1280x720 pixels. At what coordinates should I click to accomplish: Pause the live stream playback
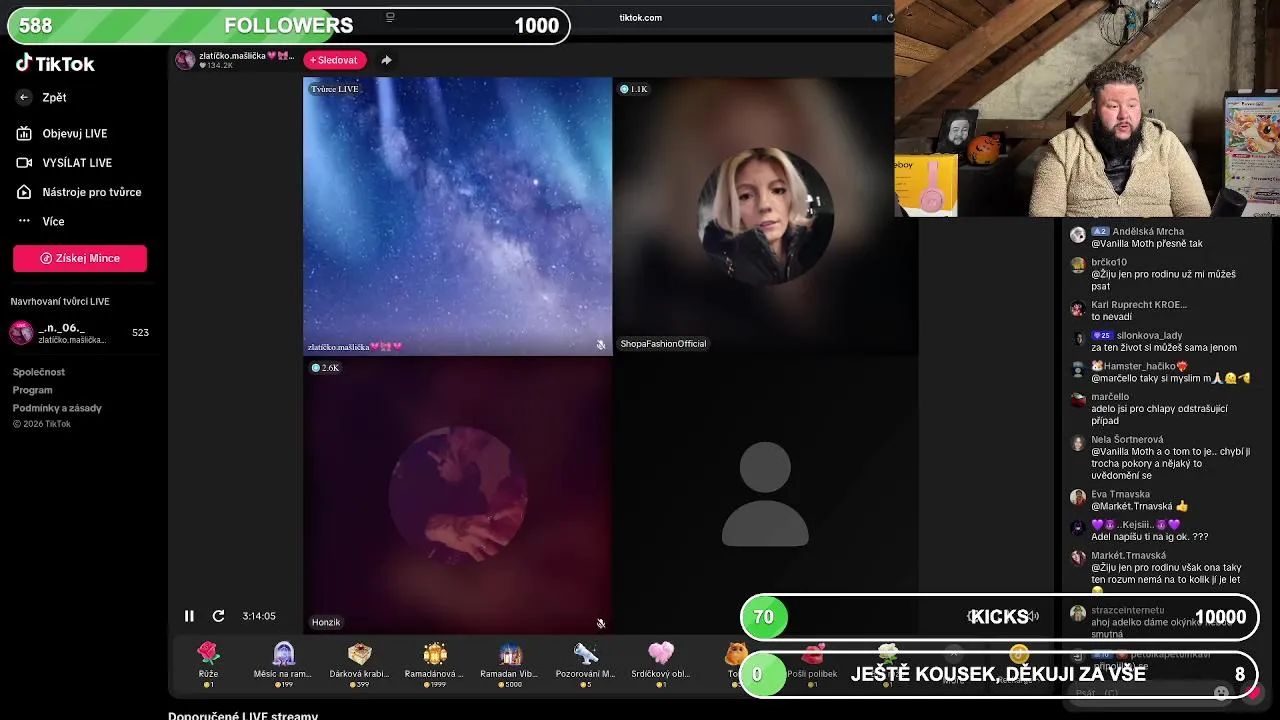click(x=189, y=616)
